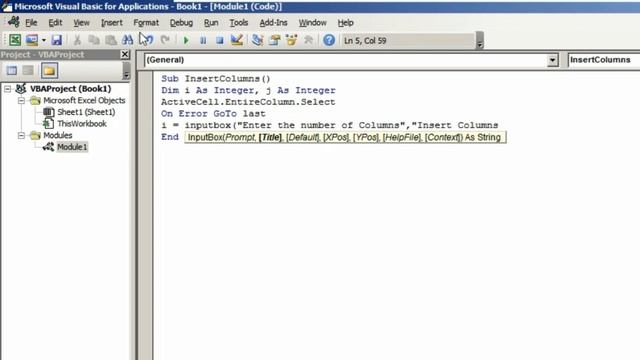Toggle Design Mode icon

(237, 40)
